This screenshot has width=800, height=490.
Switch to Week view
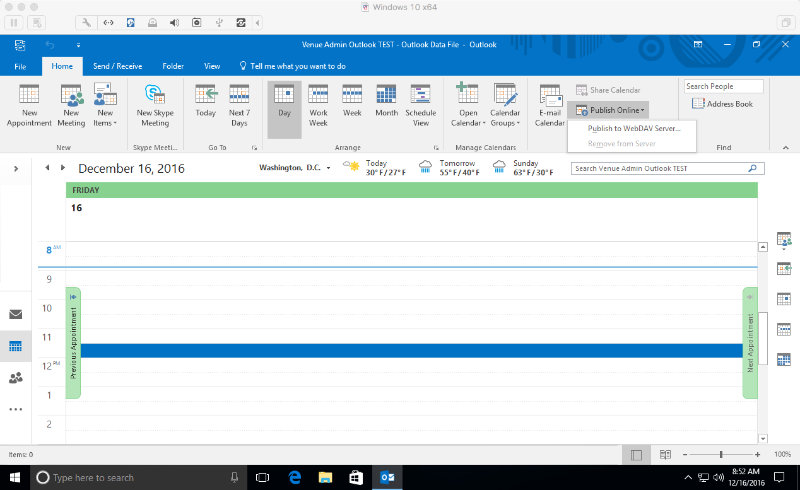point(352,102)
